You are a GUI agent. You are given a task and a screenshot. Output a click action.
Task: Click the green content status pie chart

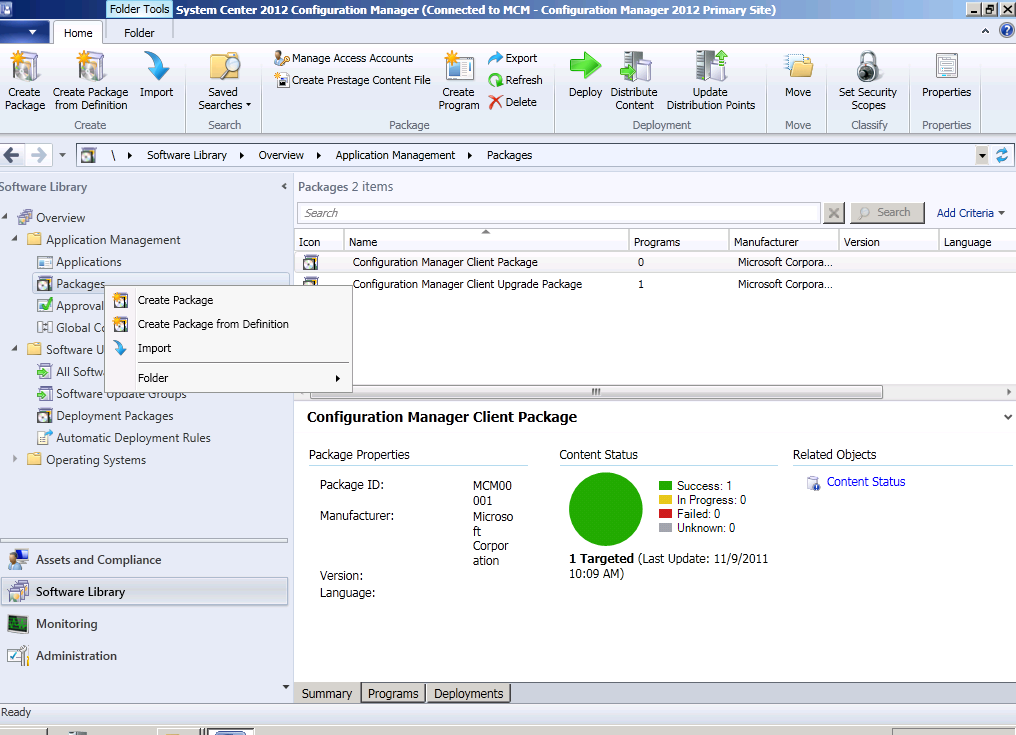click(605, 509)
